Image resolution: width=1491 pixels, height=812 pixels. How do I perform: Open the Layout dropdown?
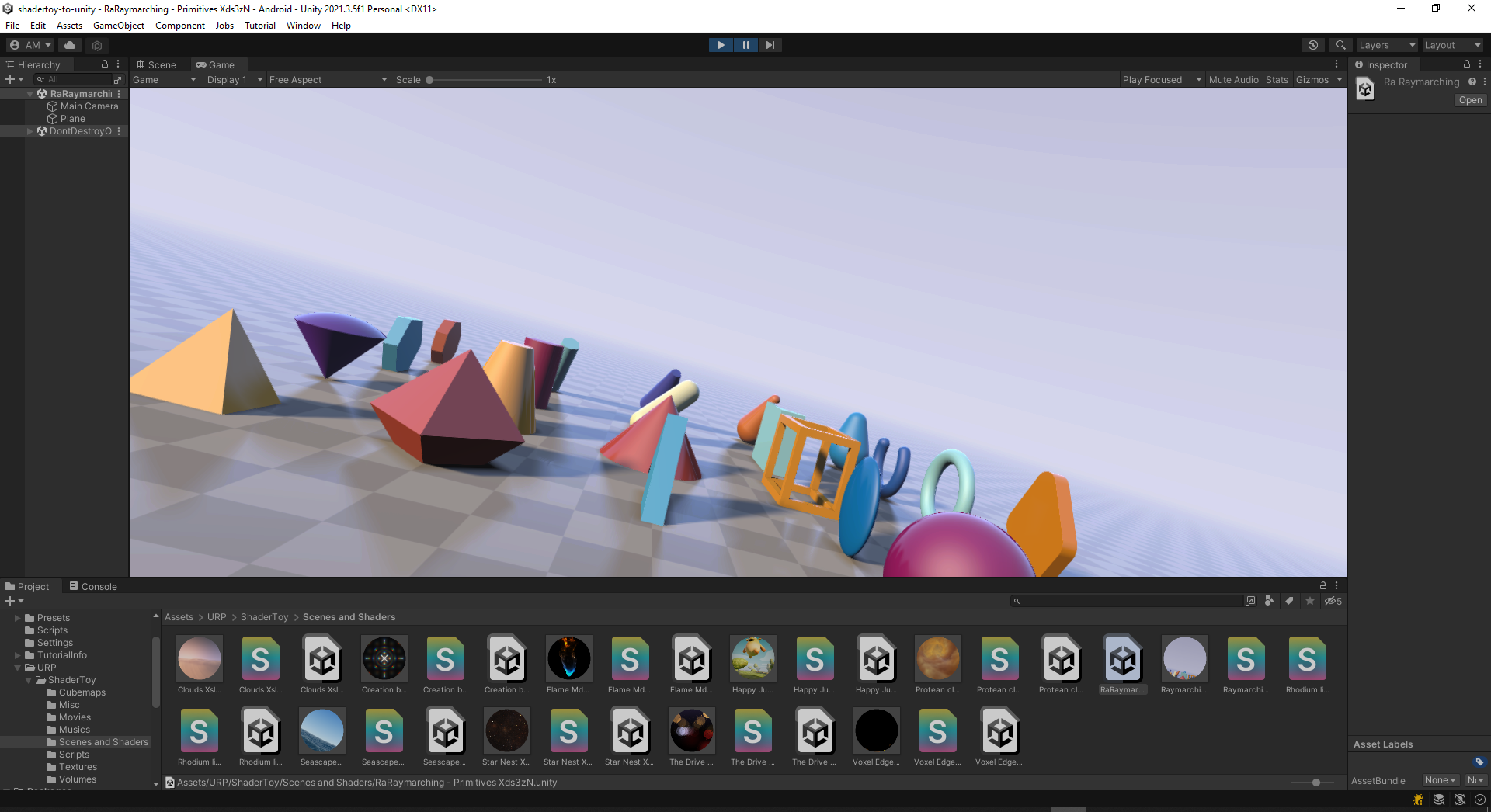coord(1452,45)
